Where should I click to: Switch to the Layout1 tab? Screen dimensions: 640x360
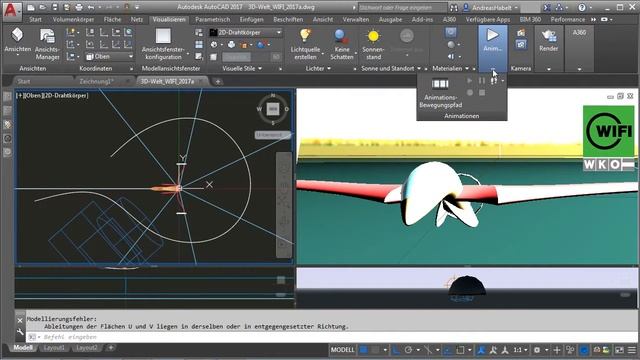pos(54,348)
